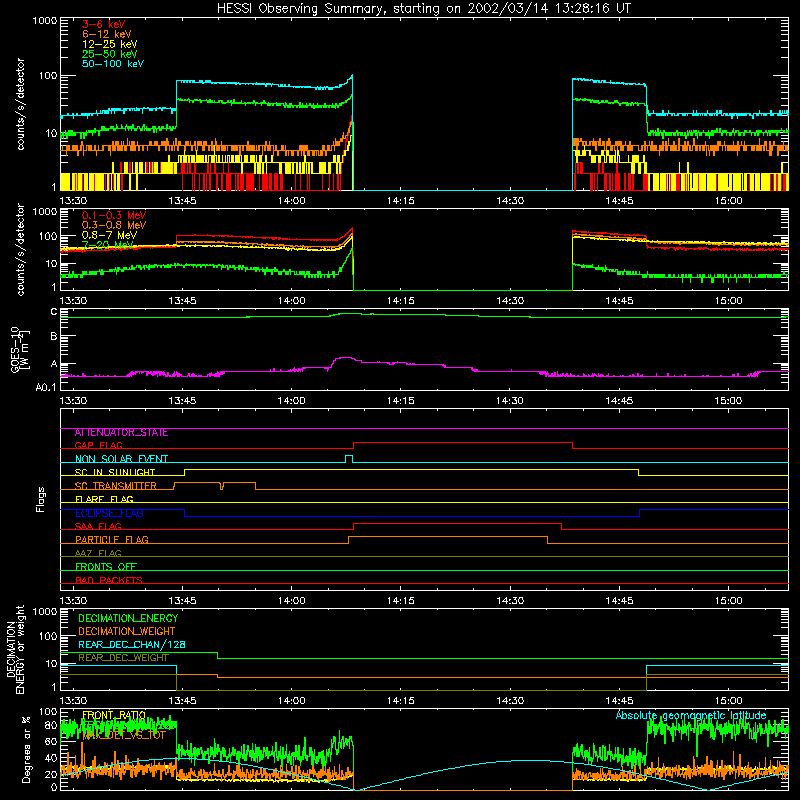
Task: Click the Flags vertical axis title
Action: [41, 499]
